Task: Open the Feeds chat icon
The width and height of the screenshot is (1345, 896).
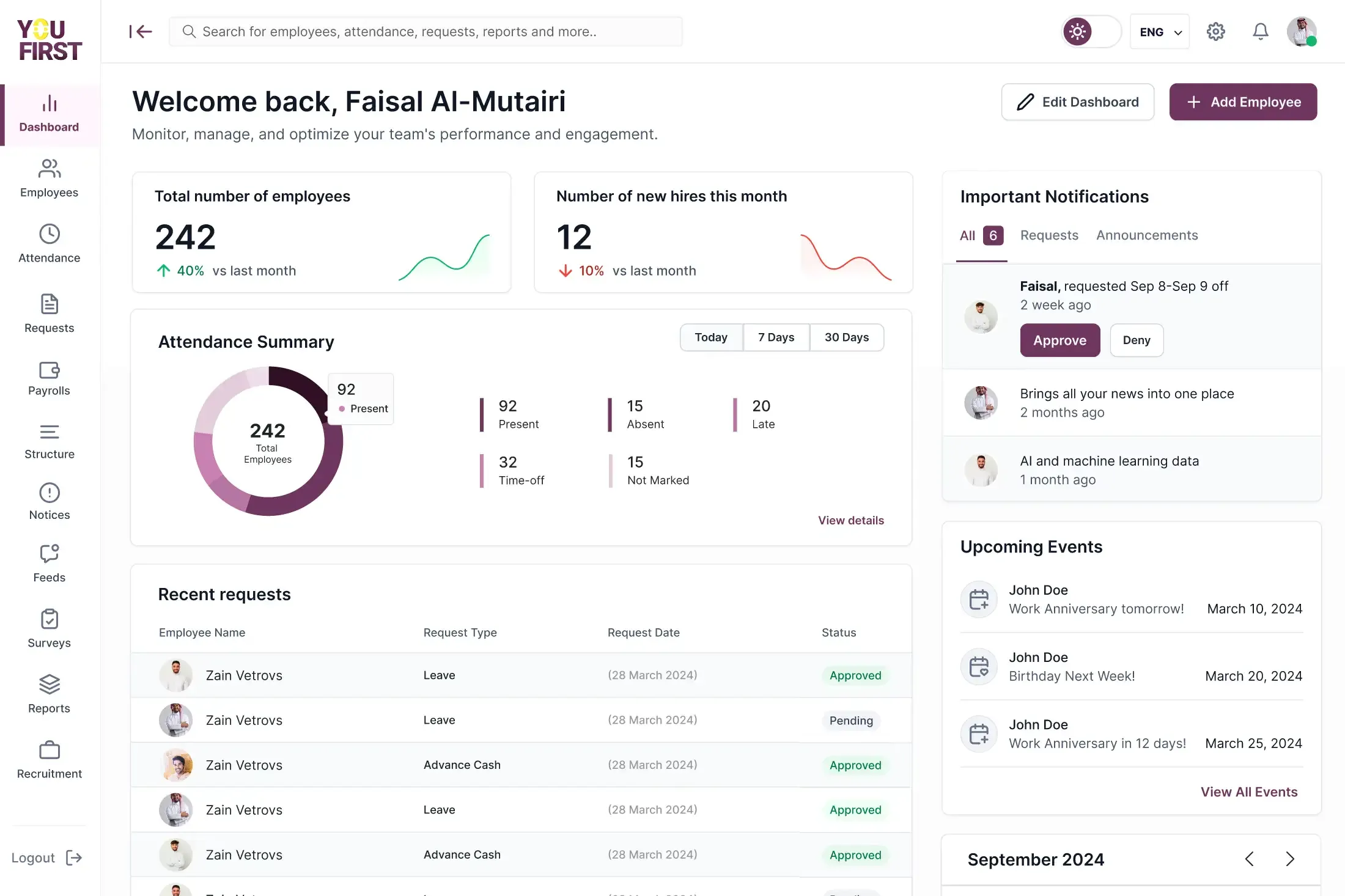Action: pos(50,553)
